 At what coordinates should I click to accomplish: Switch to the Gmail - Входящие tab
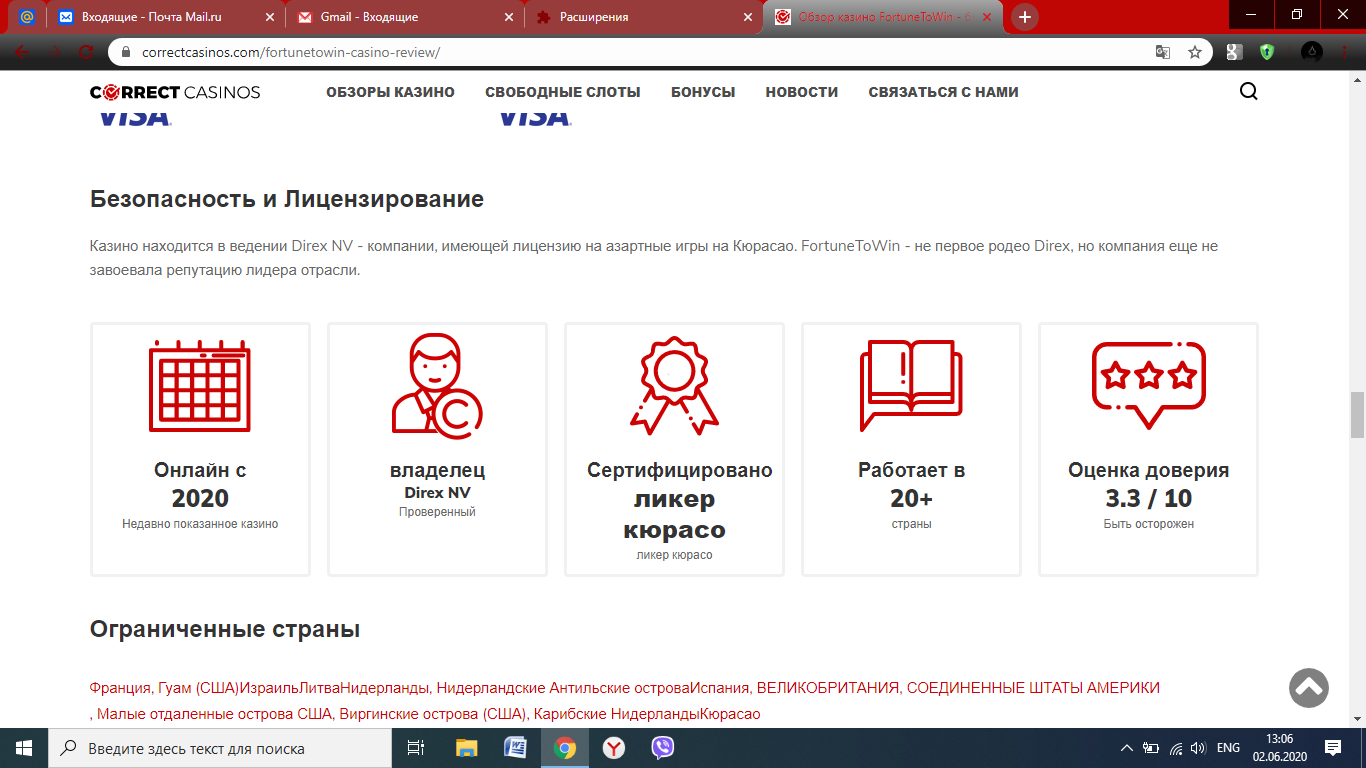[405, 17]
